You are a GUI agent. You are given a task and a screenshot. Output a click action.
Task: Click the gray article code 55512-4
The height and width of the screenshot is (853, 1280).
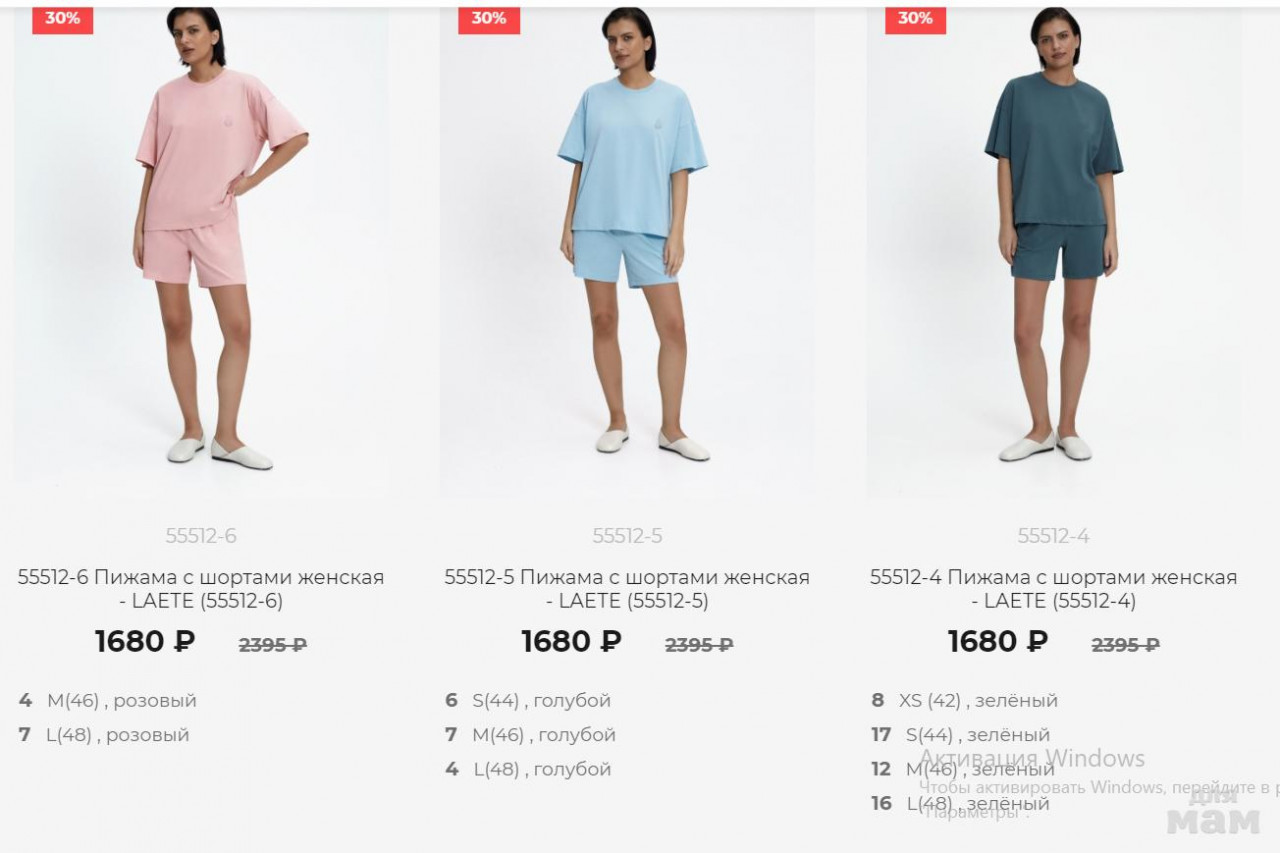1054,536
